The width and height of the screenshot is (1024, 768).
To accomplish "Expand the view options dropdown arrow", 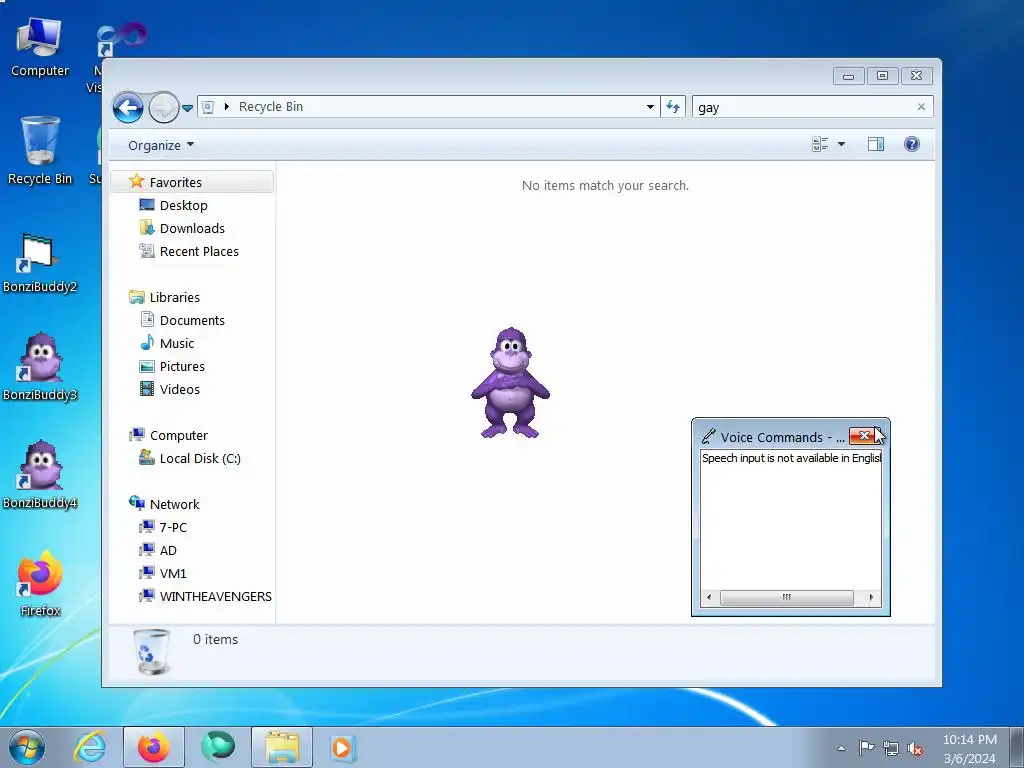I will [x=841, y=144].
